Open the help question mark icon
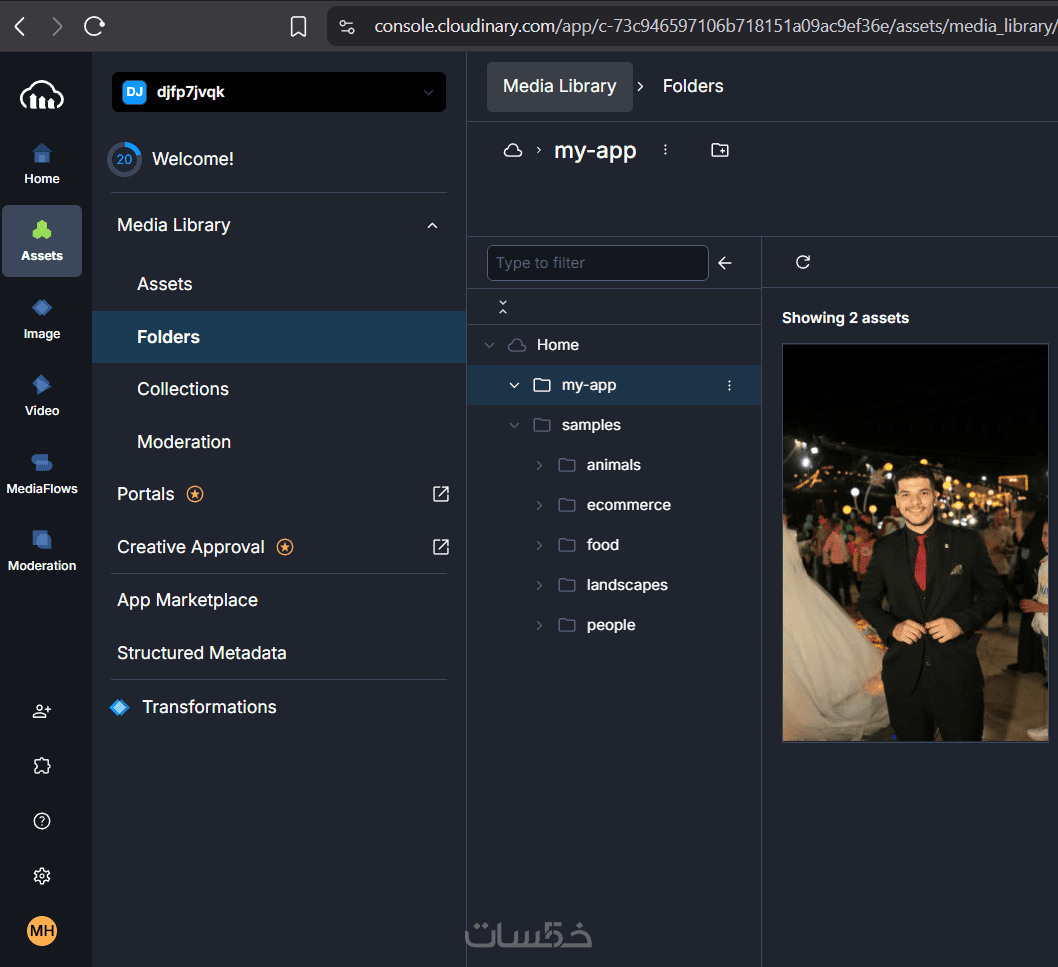The height and width of the screenshot is (967, 1058). coord(42,821)
